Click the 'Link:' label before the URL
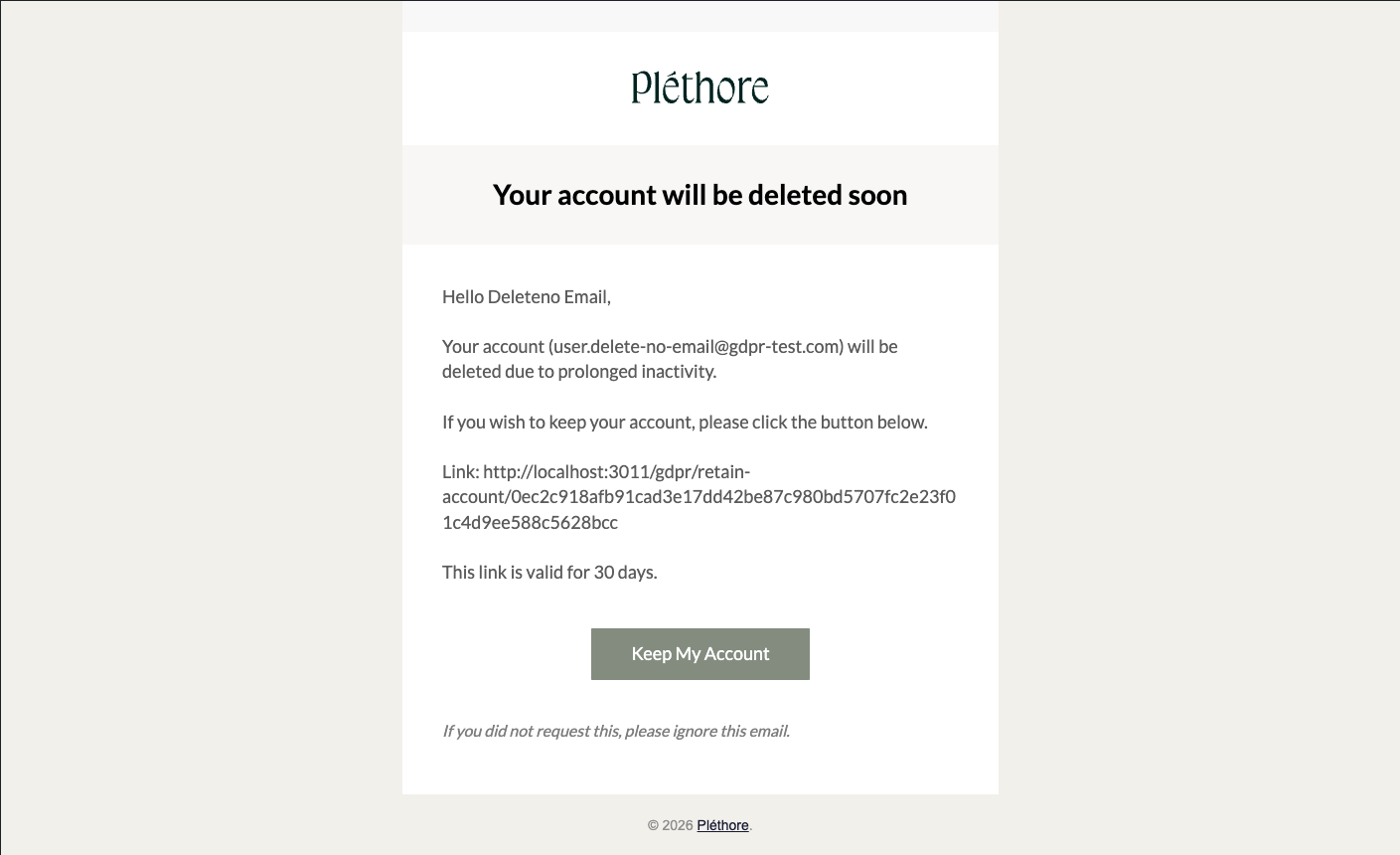1400x855 pixels. point(460,471)
